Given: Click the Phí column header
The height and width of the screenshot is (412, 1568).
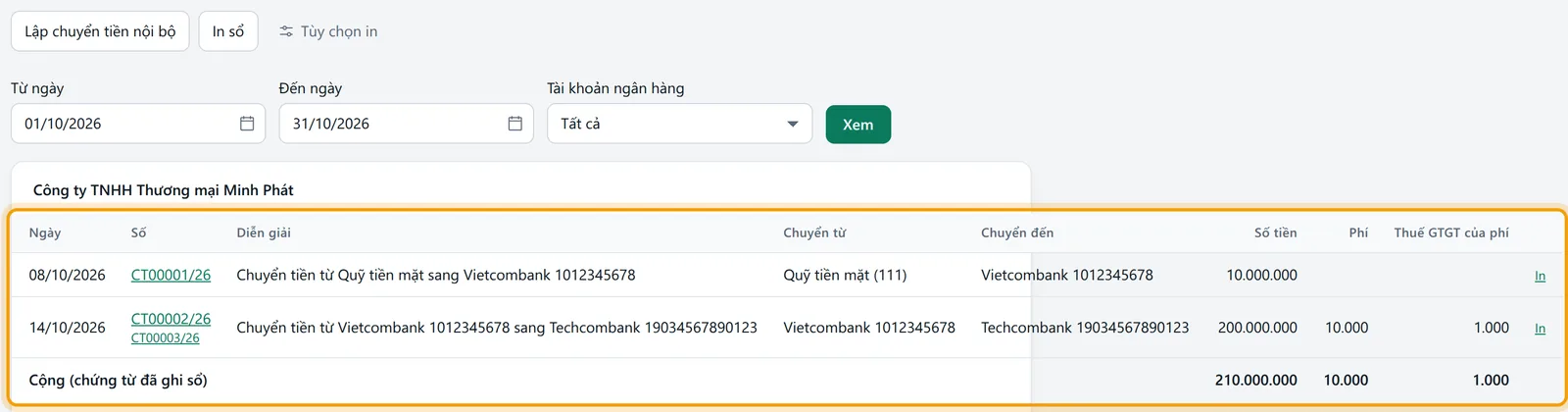Looking at the screenshot, I should [x=1358, y=232].
